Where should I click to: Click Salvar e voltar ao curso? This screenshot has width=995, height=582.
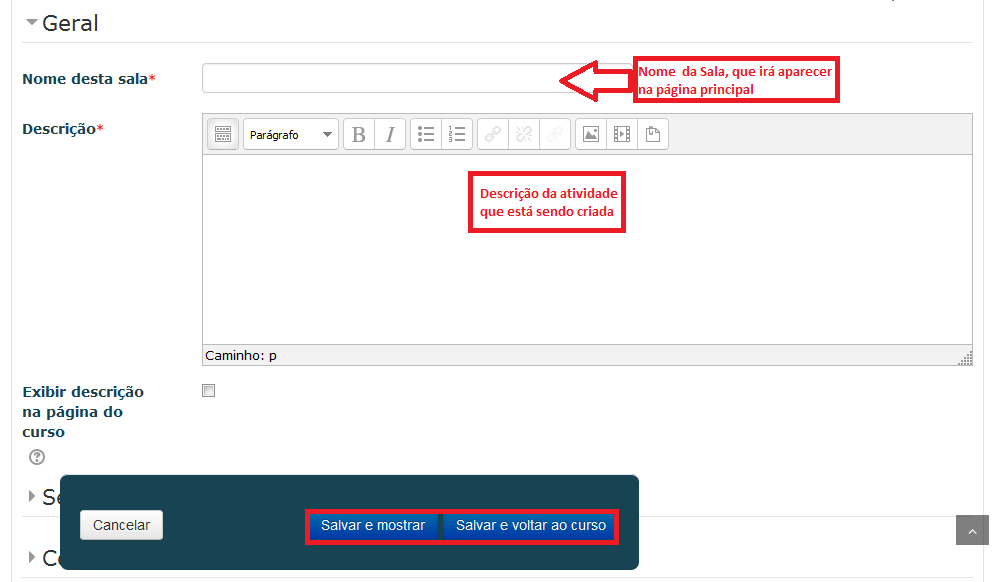click(530, 526)
